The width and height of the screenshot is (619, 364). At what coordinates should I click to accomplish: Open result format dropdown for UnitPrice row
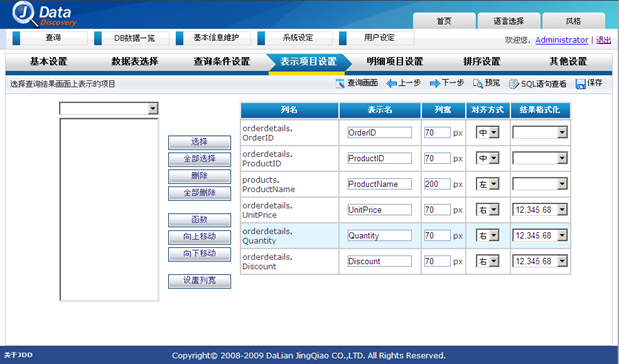pyautogui.click(x=540, y=210)
